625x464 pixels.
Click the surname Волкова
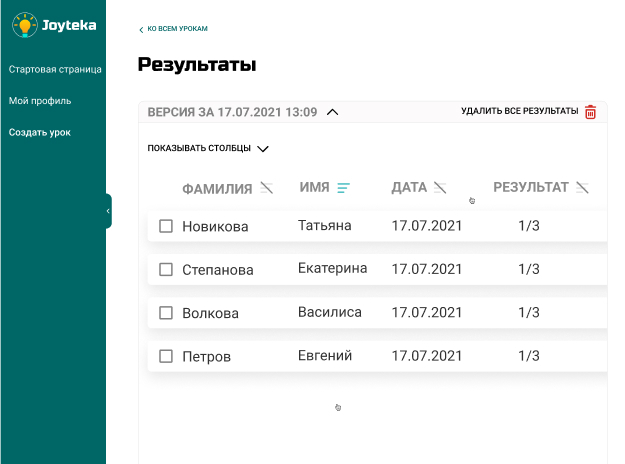pos(210,313)
